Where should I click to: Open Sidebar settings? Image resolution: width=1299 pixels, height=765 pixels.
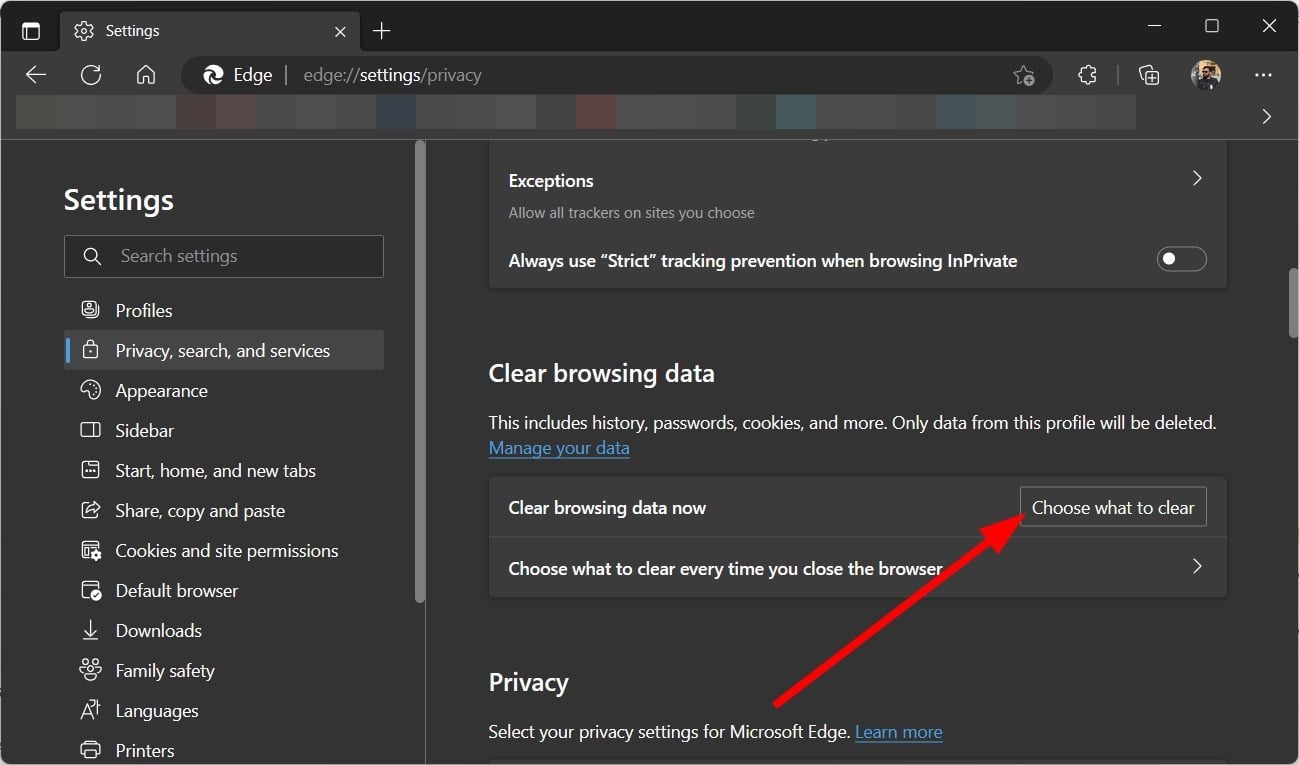[224, 430]
